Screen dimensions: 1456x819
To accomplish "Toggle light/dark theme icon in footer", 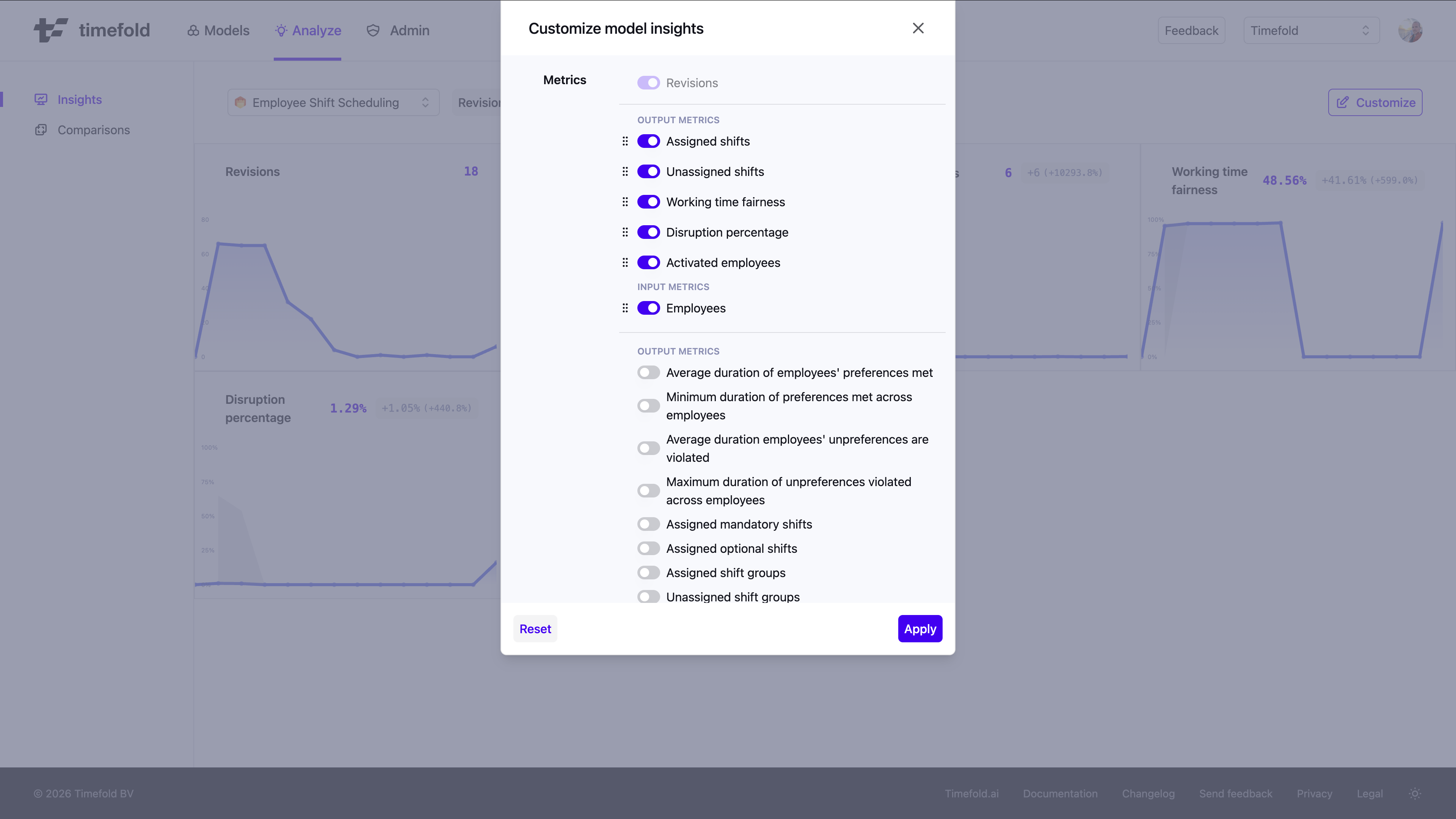I will pos(1415,794).
